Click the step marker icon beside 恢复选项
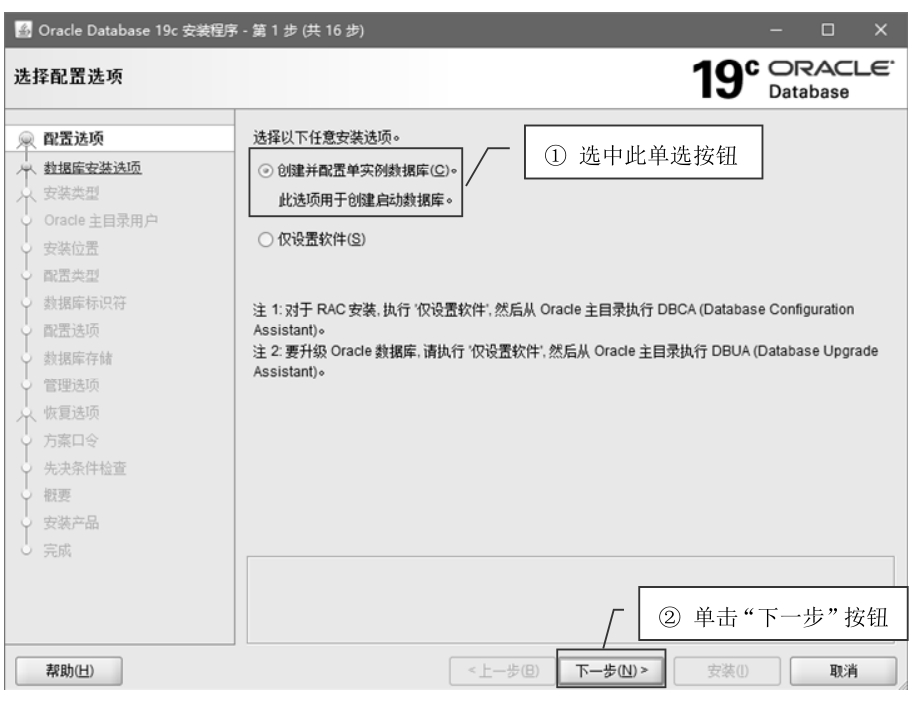924x707 pixels. point(26,414)
